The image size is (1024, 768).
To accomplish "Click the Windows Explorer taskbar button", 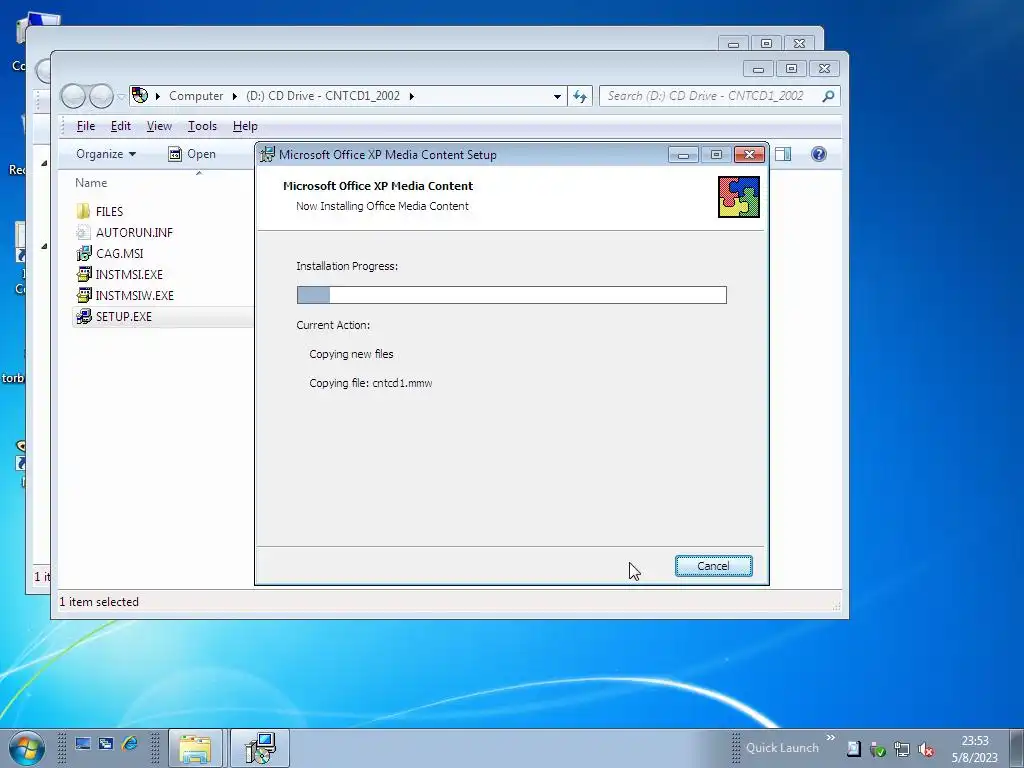I will tap(195, 748).
